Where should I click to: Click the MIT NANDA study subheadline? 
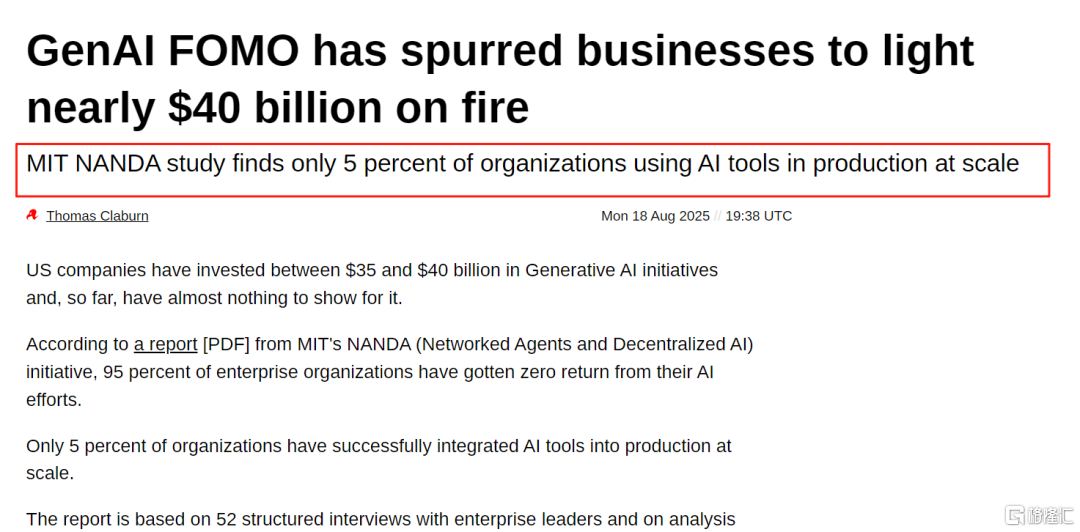point(522,163)
